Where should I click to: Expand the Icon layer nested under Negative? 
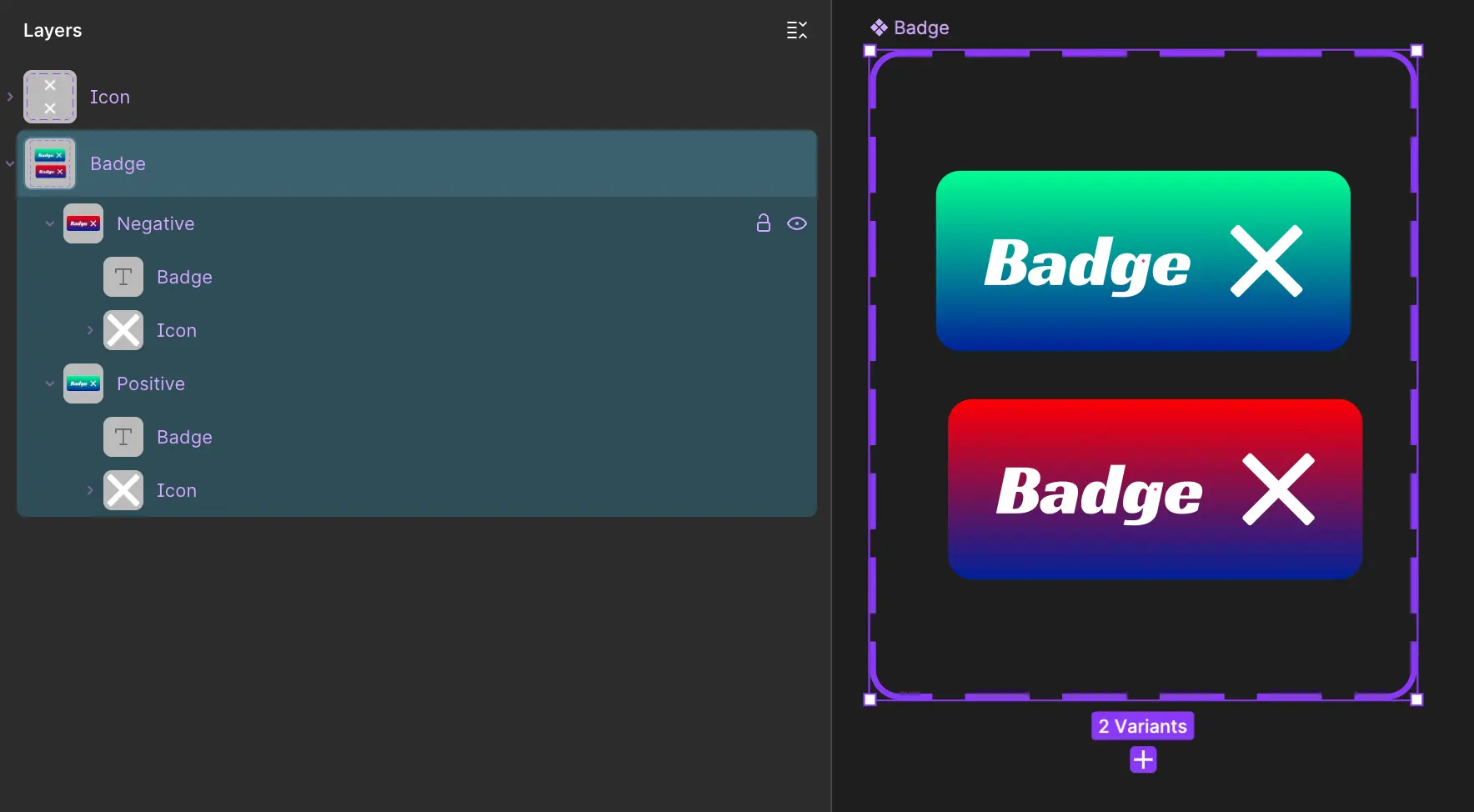pos(90,330)
